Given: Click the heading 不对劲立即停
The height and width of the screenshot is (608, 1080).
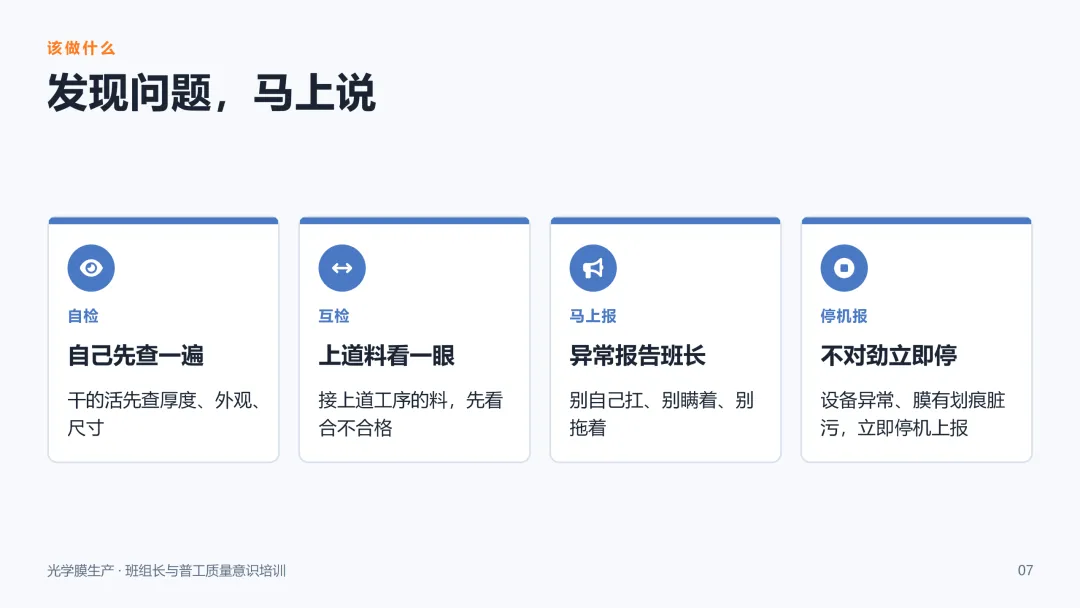Looking at the screenshot, I should [x=889, y=355].
